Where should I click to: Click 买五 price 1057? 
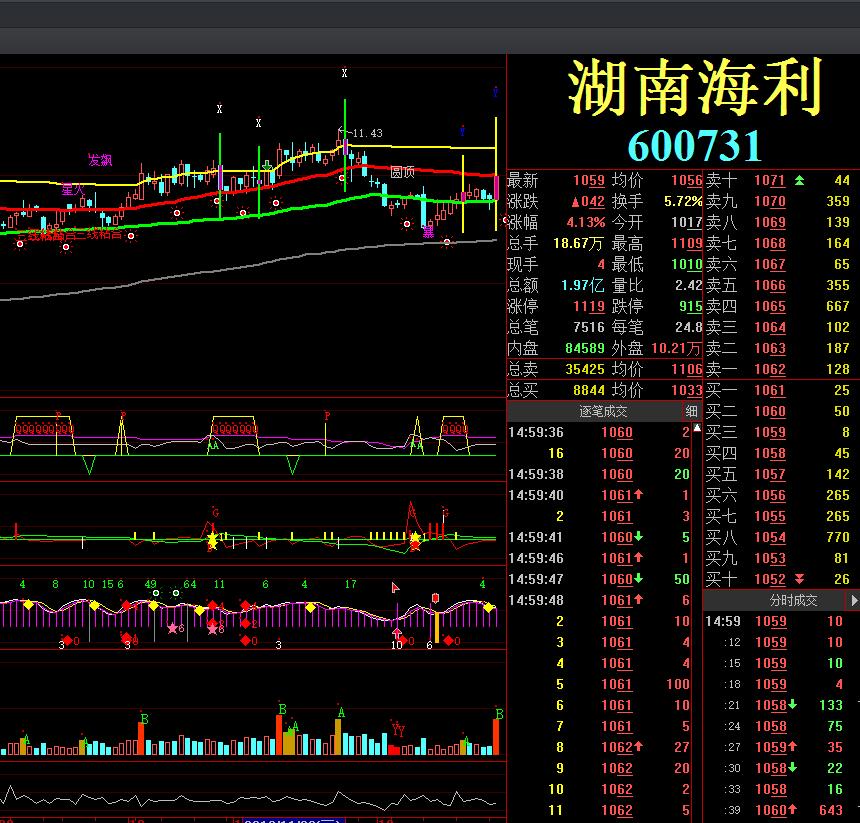770,474
